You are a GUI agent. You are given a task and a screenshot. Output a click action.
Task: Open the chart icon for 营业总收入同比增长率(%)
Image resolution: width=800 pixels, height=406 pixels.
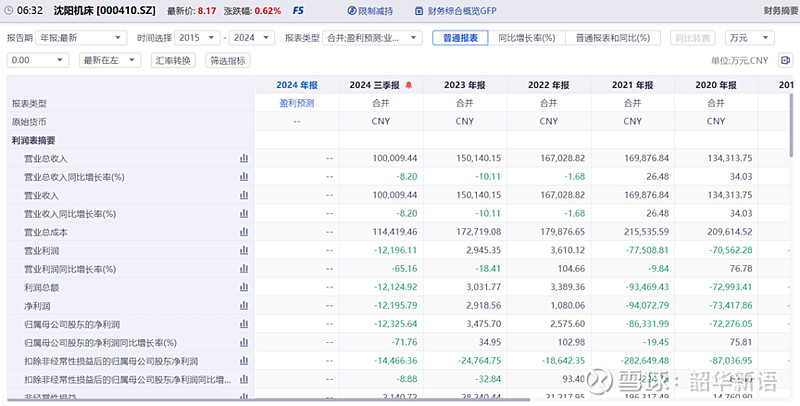[244, 176]
